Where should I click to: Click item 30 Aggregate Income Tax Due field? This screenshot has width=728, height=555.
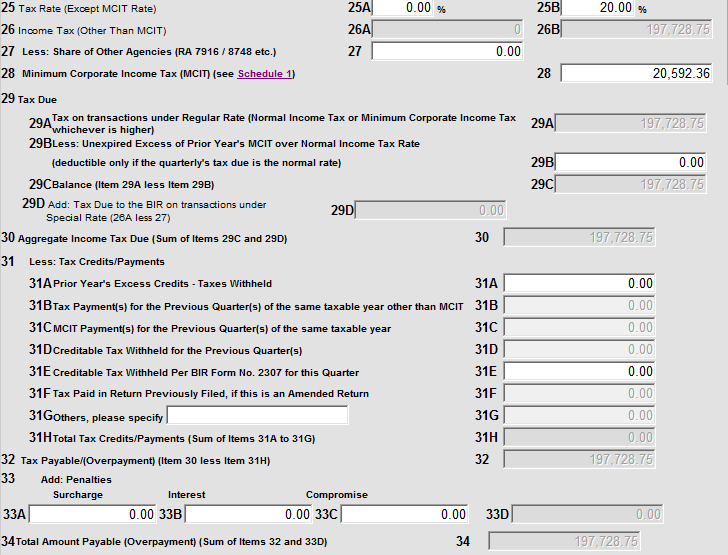click(x=579, y=237)
